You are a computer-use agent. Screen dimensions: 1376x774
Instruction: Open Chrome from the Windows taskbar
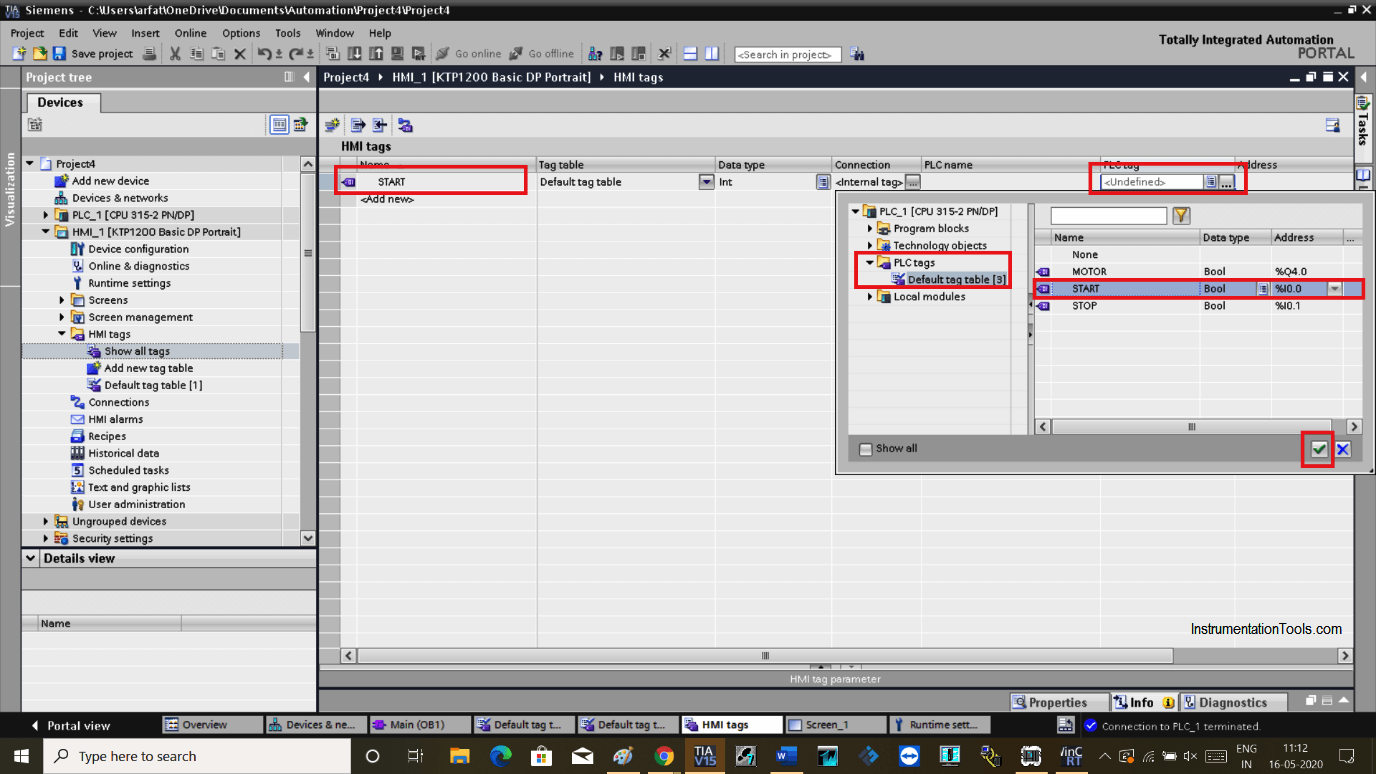[664, 756]
